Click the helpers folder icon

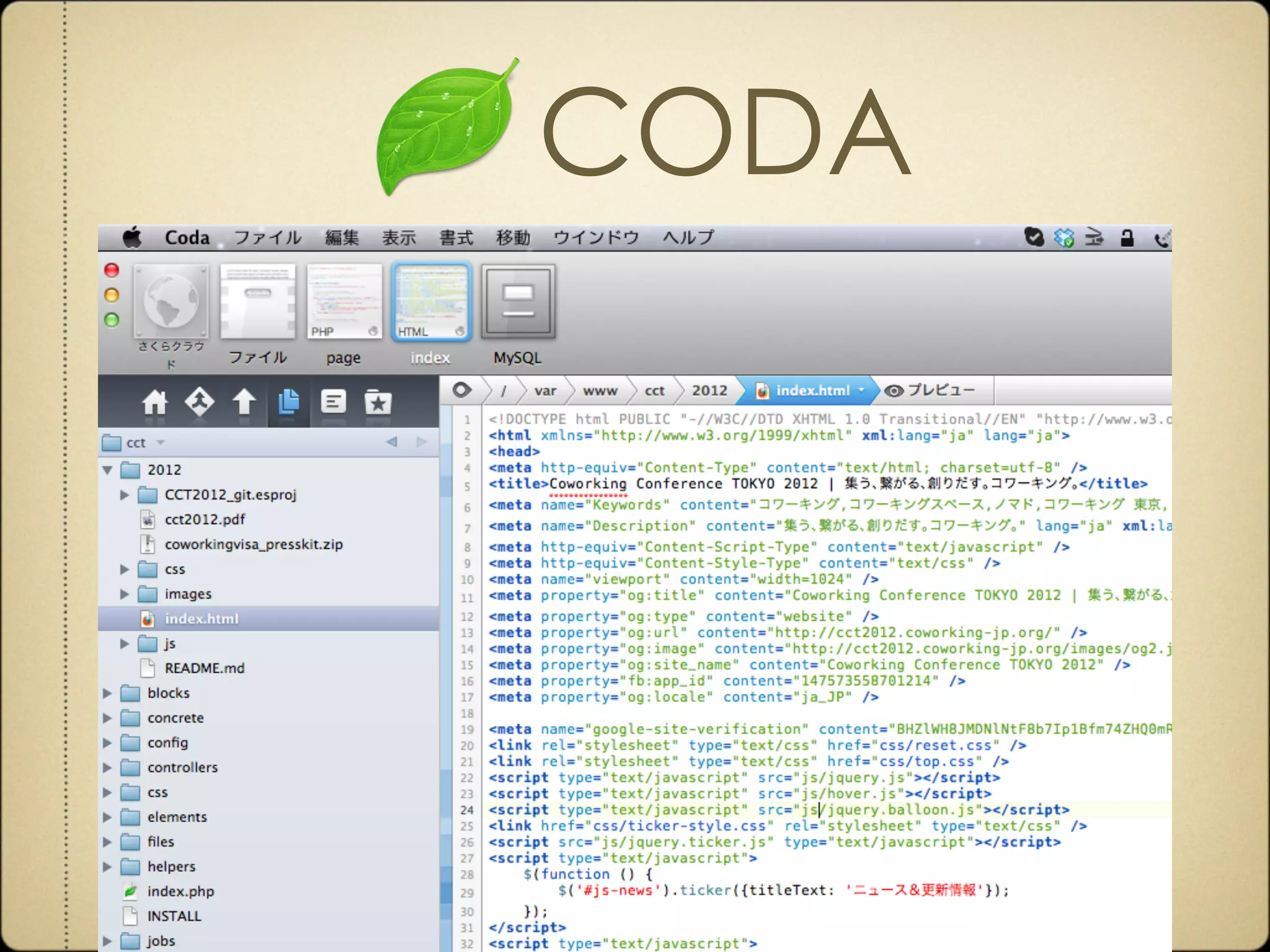click(130, 866)
